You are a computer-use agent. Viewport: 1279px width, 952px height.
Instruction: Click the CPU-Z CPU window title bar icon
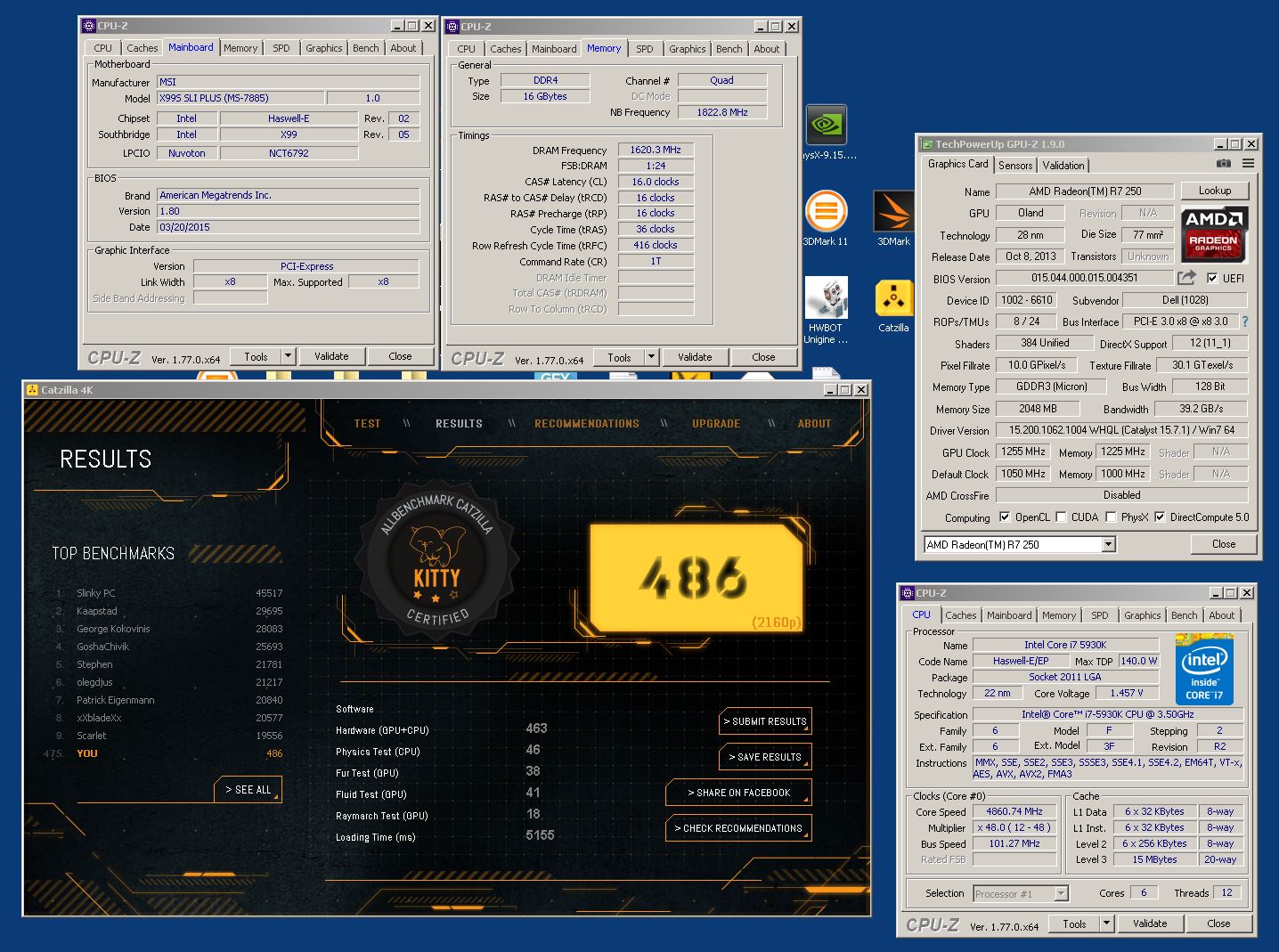point(908,593)
